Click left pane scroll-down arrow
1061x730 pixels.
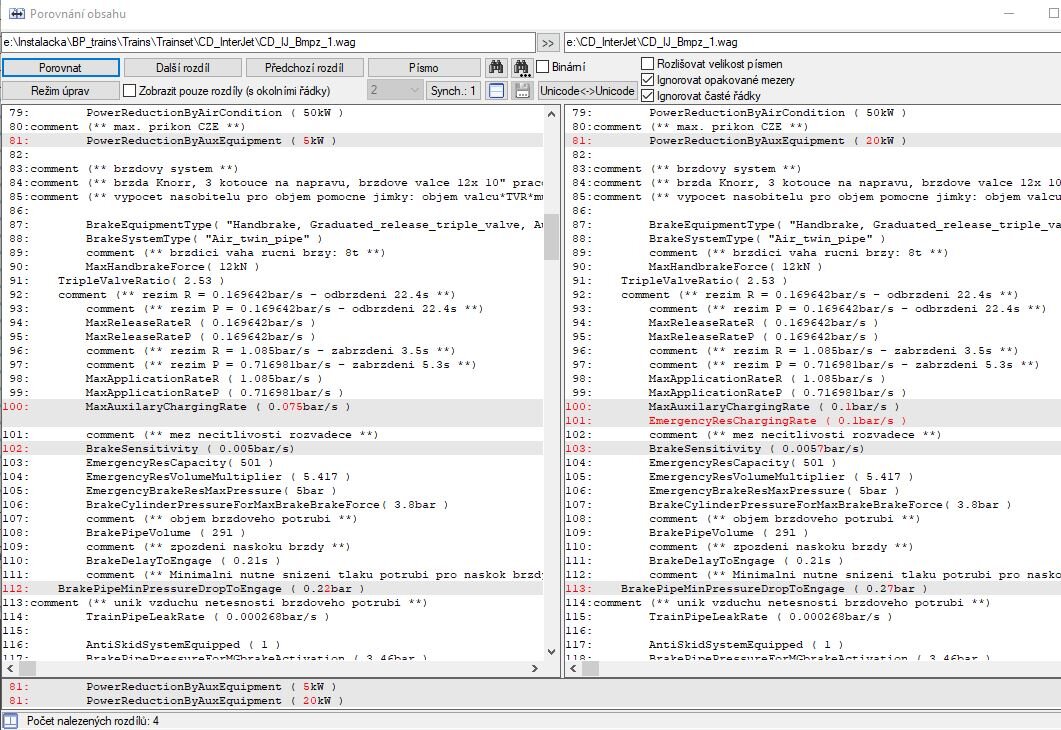point(552,651)
